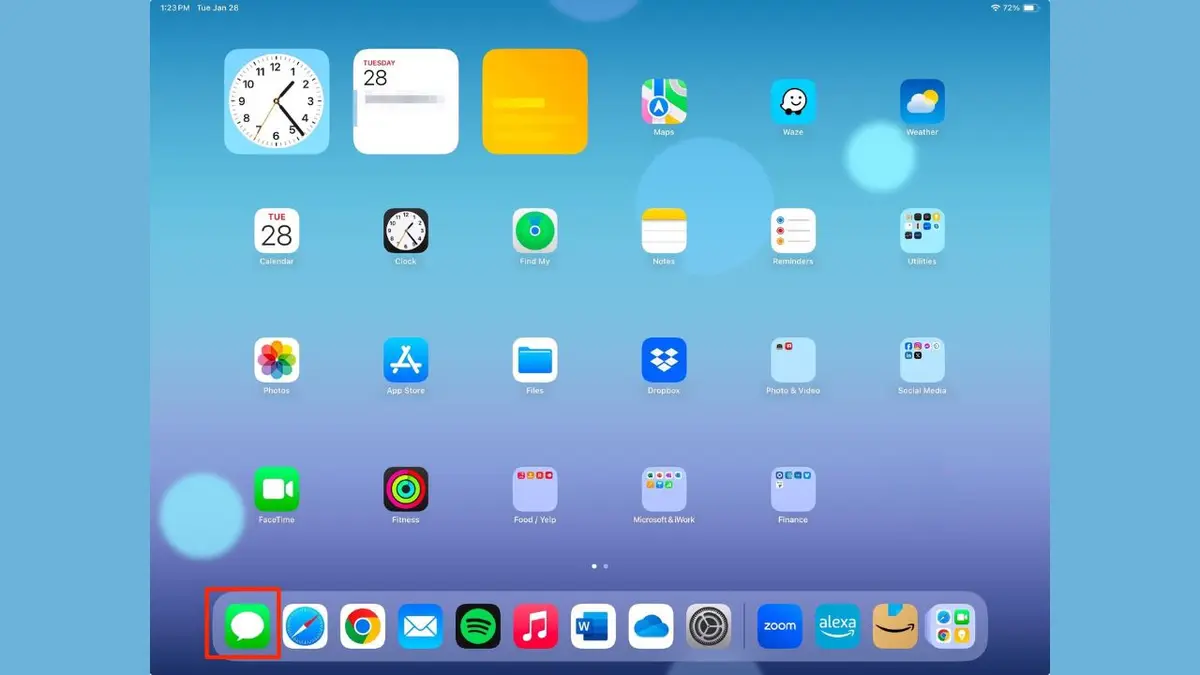
Task: Open the Fitness app
Action: [406, 489]
